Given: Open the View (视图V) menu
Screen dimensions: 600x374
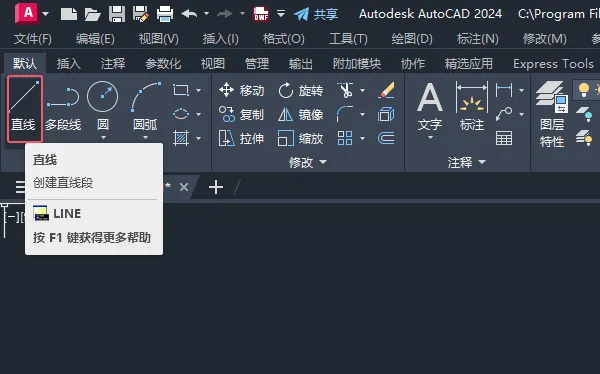Looking at the screenshot, I should coord(159,39).
